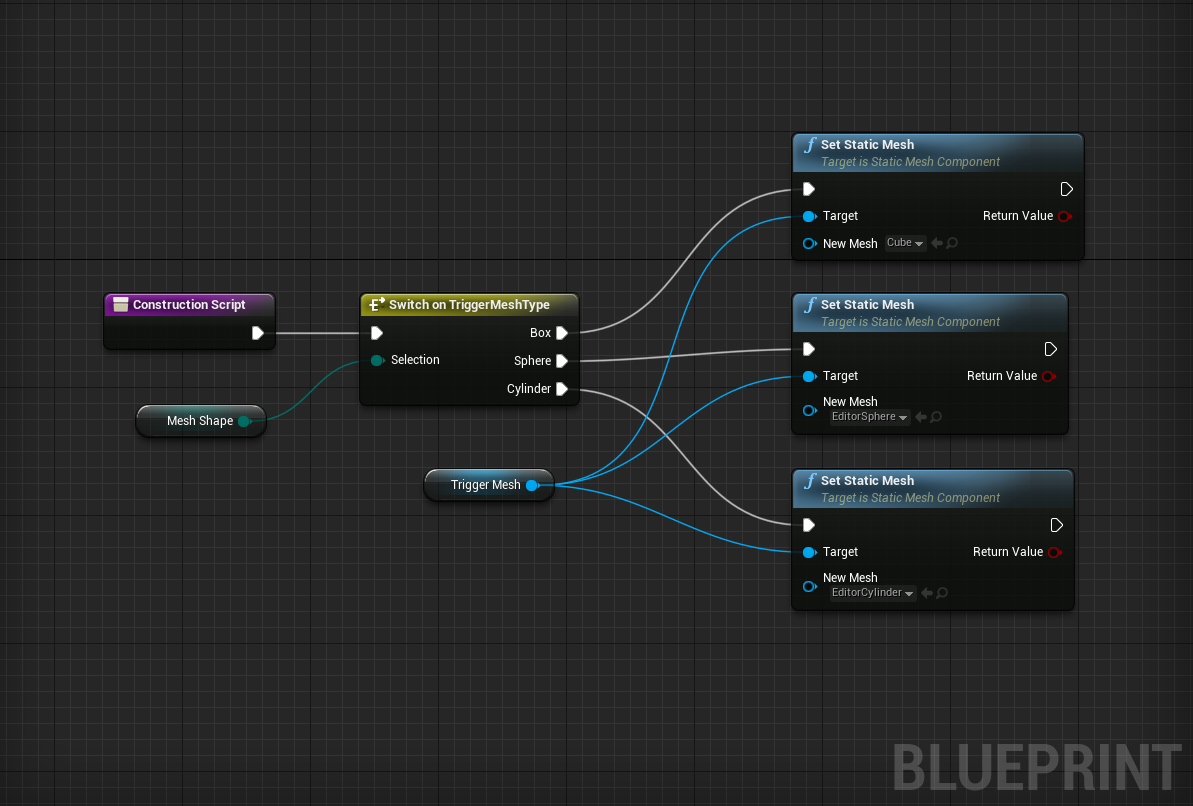Click the Target pin on the EditorSphere node

[x=810, y=376]
